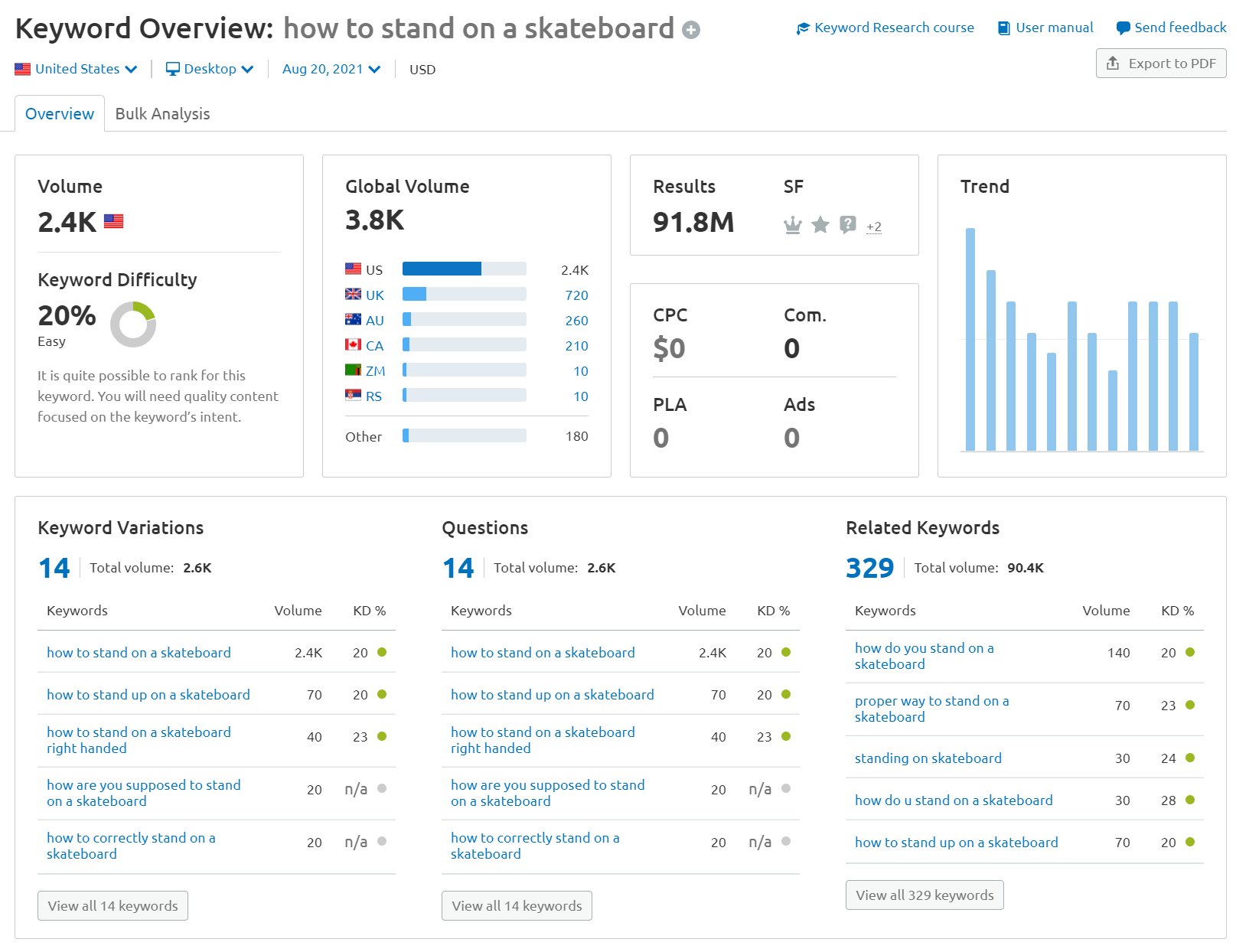Click the UK flag in Global Volume
Screen dimensions: 1236x952
pyautogui.click(x=353, y=294)
